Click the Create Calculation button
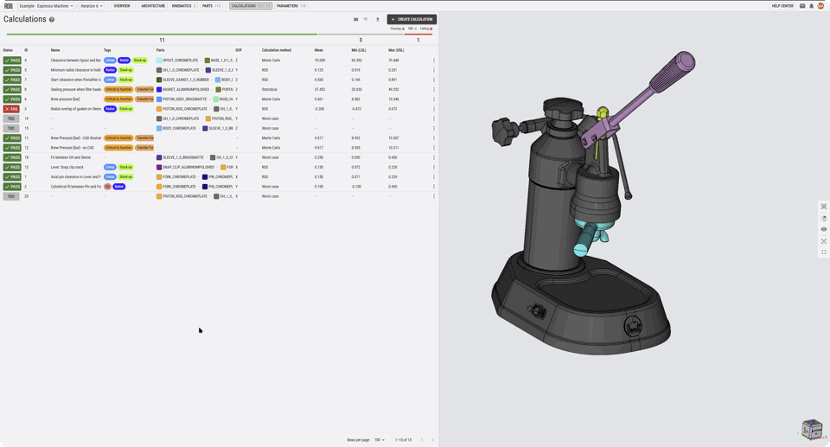830x447 pixels. click(412, 19)
